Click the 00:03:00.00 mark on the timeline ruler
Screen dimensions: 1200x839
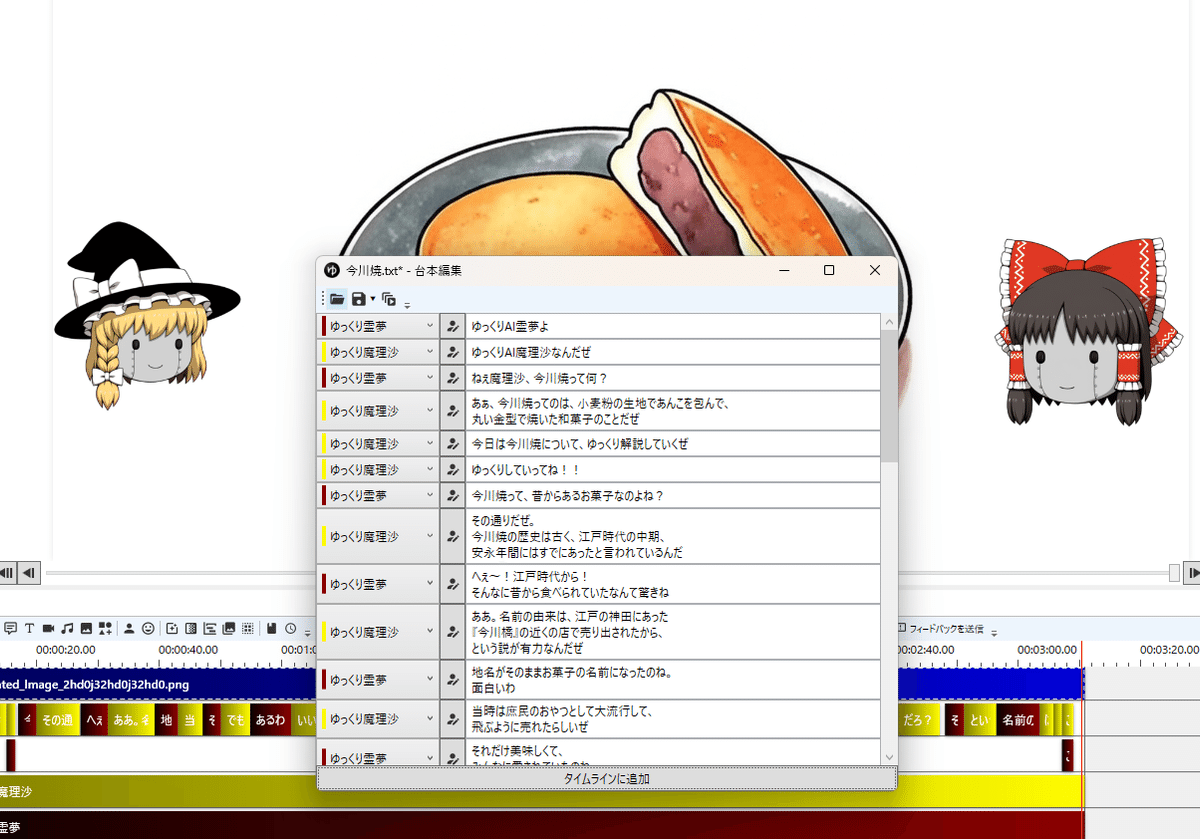(x=1048, y=650)
